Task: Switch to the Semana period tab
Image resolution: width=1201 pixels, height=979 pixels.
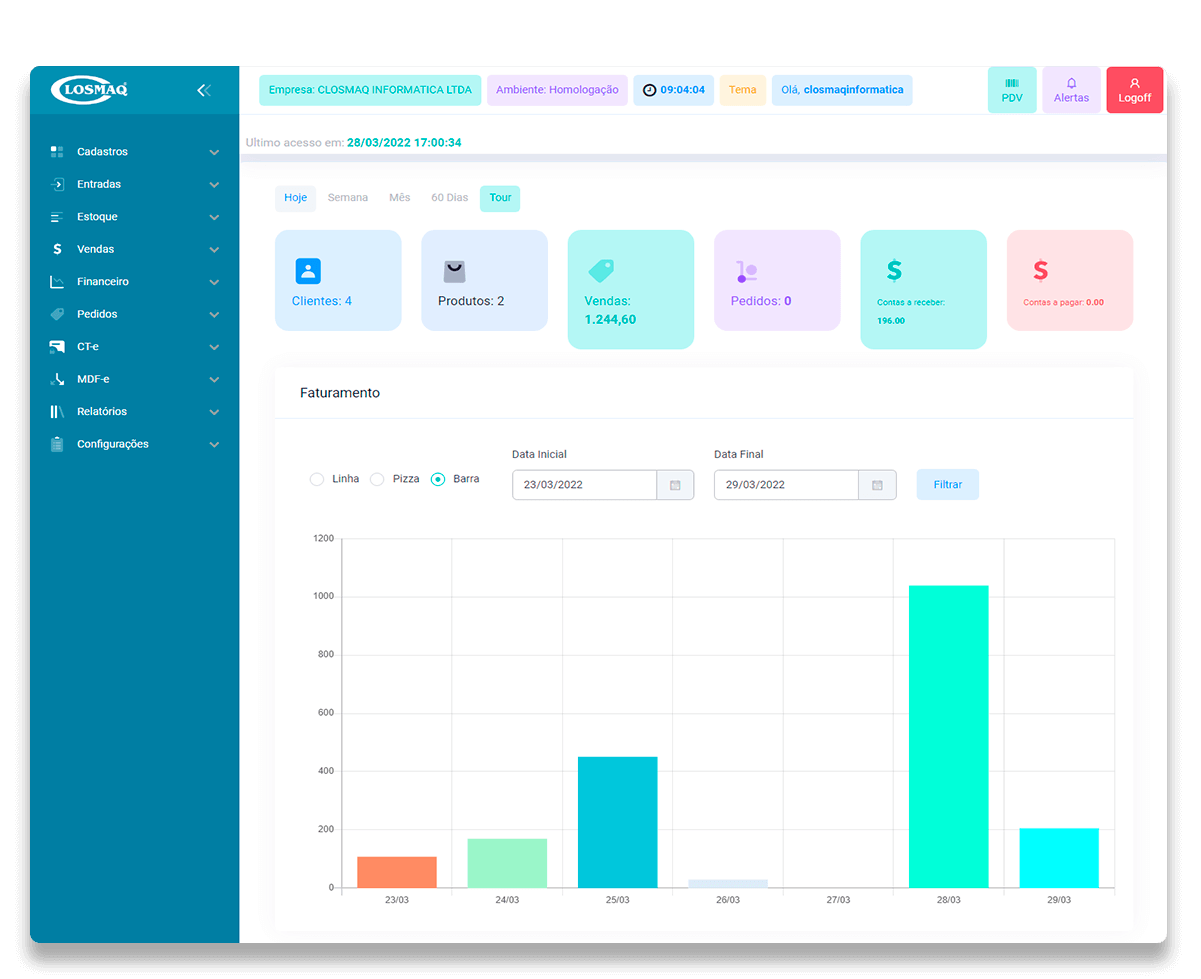Action: pyautogui.click(x=348, y=198)
